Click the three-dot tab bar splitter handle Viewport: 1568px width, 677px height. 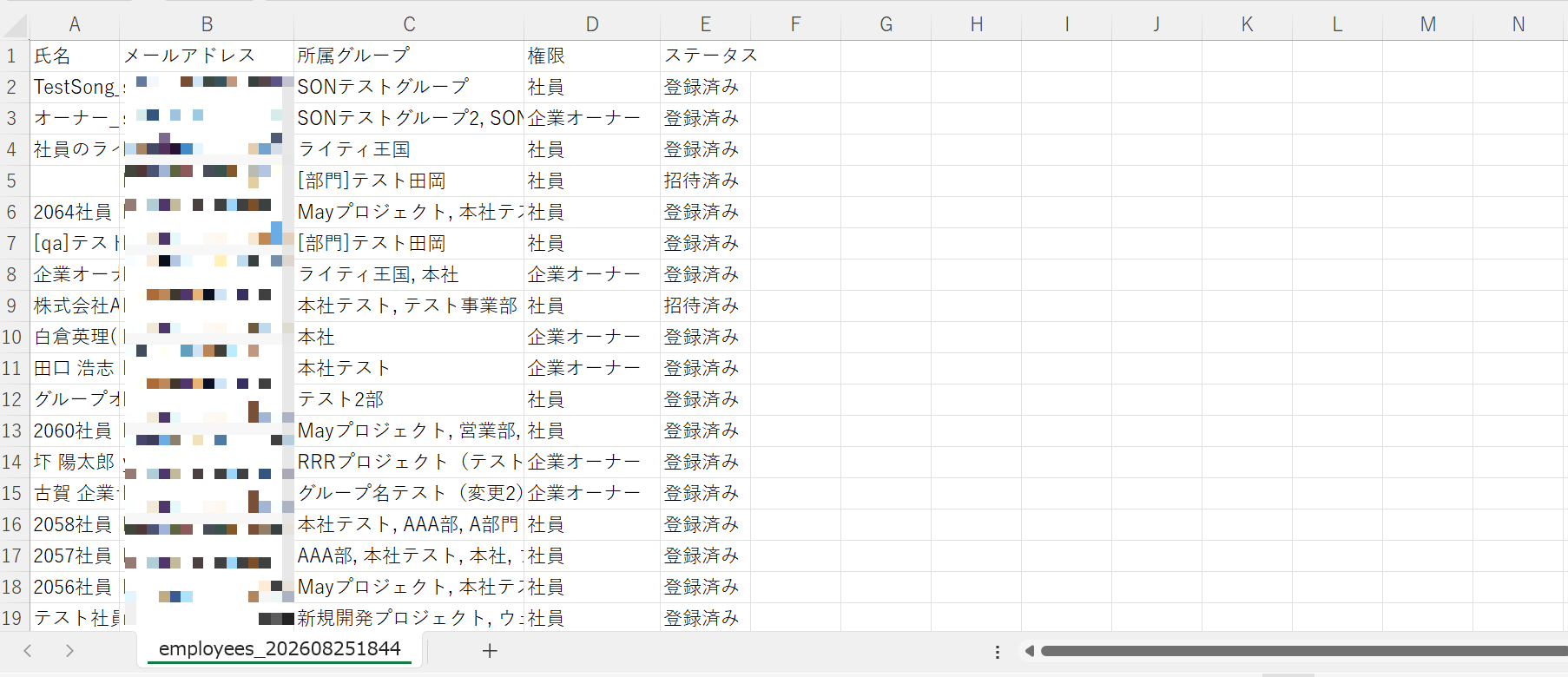point(998,652)
